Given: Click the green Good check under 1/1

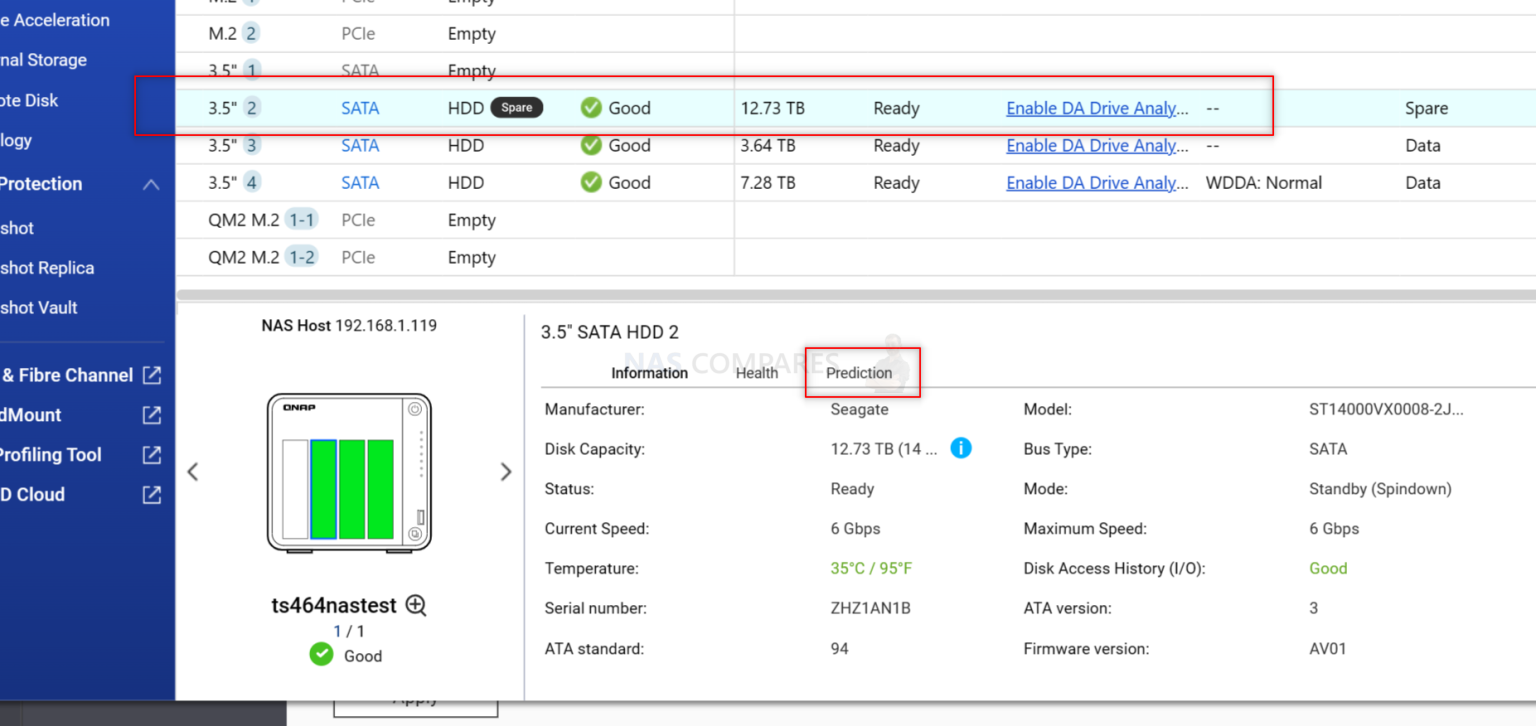Looking at the screenshot, I should point(321,655).
